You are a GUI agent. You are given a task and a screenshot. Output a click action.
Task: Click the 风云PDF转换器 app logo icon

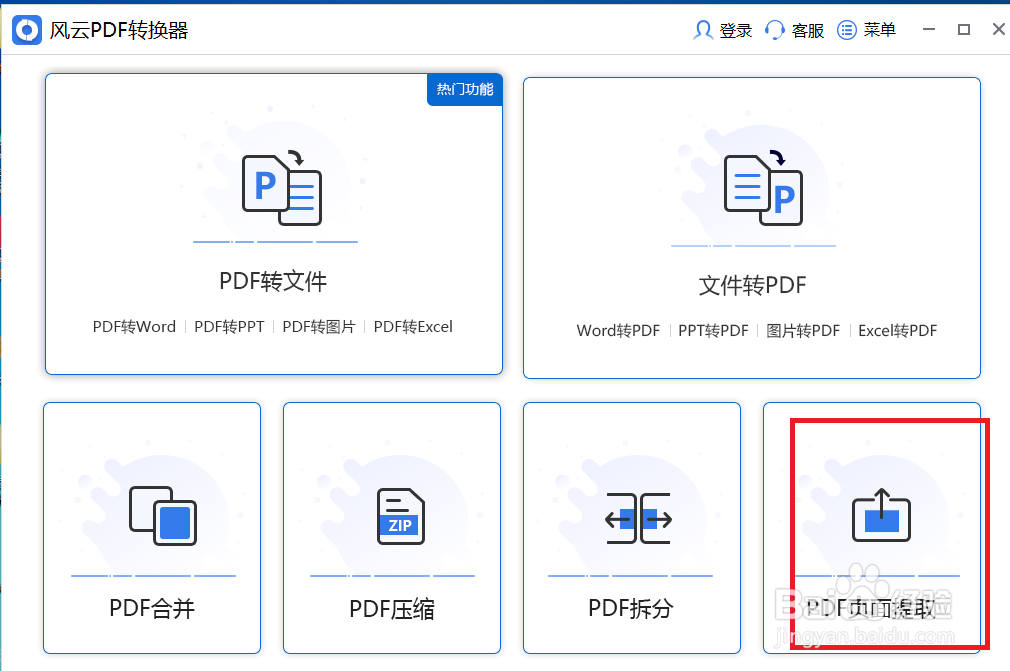[x=27, y=30]
